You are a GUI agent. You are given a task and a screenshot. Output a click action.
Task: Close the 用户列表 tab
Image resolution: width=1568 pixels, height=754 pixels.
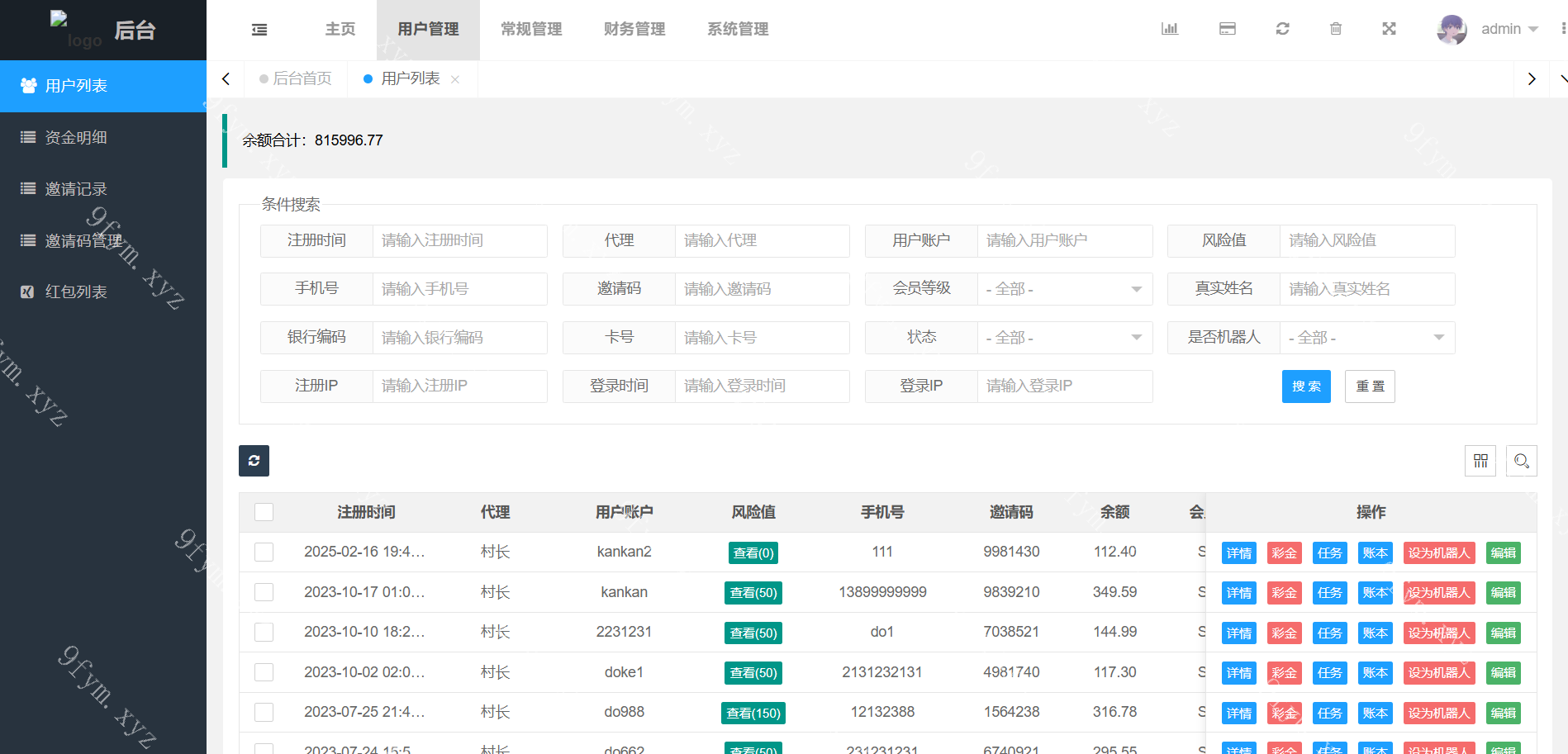(455, 79)
